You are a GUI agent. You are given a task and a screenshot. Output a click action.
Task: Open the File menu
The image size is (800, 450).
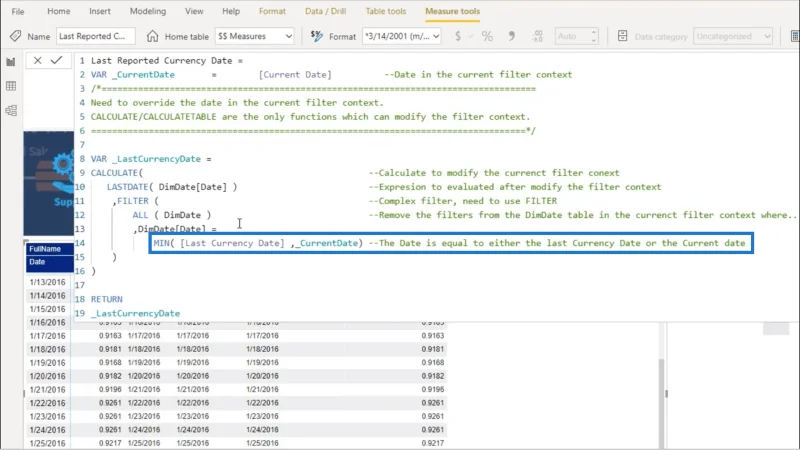pos(18,11)
